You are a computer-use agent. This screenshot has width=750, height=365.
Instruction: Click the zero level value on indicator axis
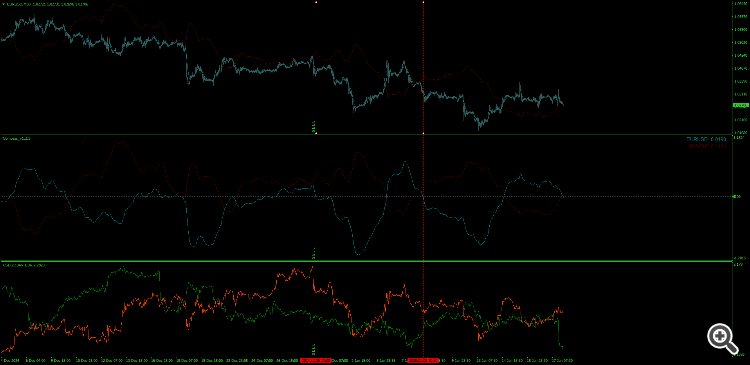[x=737, y=197]
